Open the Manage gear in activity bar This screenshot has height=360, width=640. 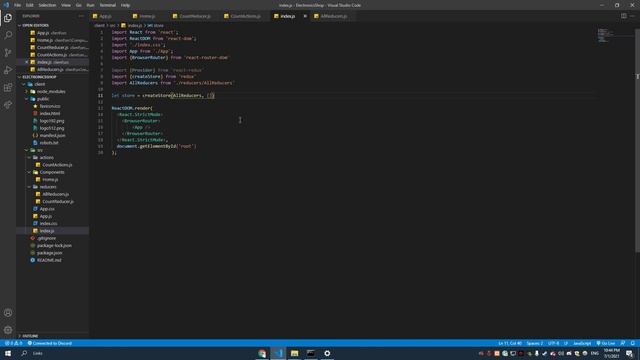[8, 330]
